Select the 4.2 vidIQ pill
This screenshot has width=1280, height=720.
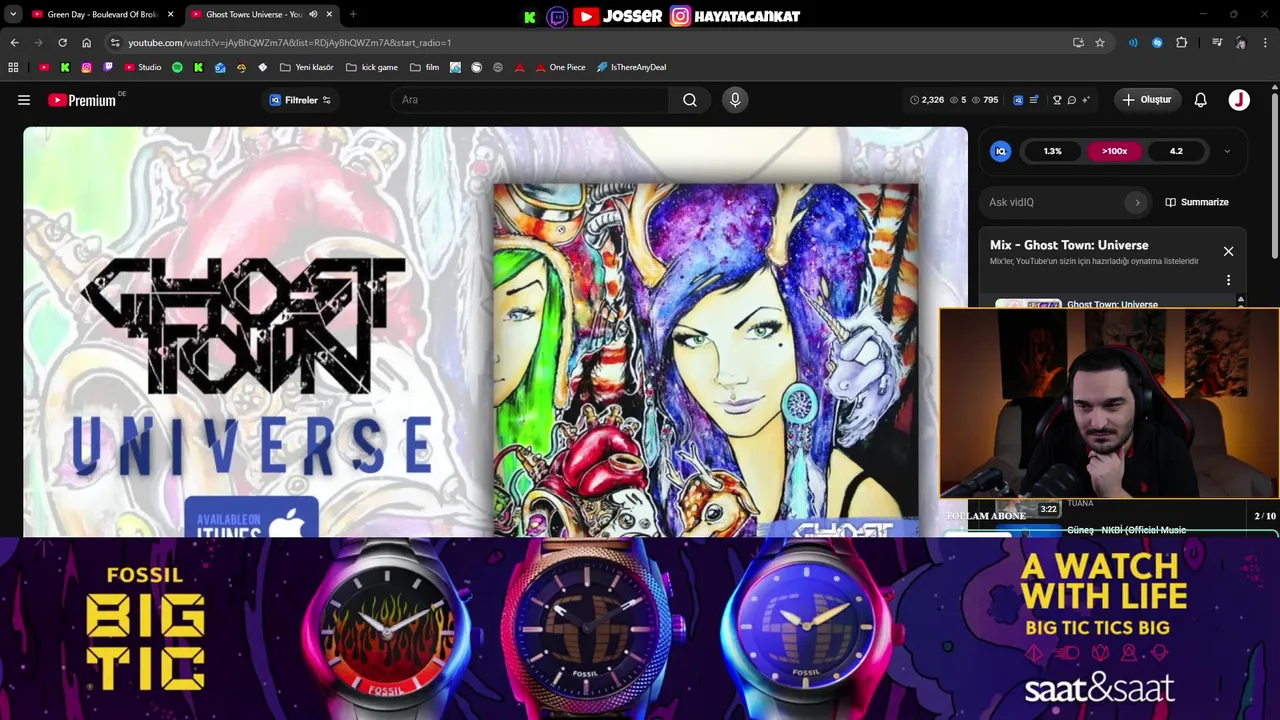click(1176, 151)
